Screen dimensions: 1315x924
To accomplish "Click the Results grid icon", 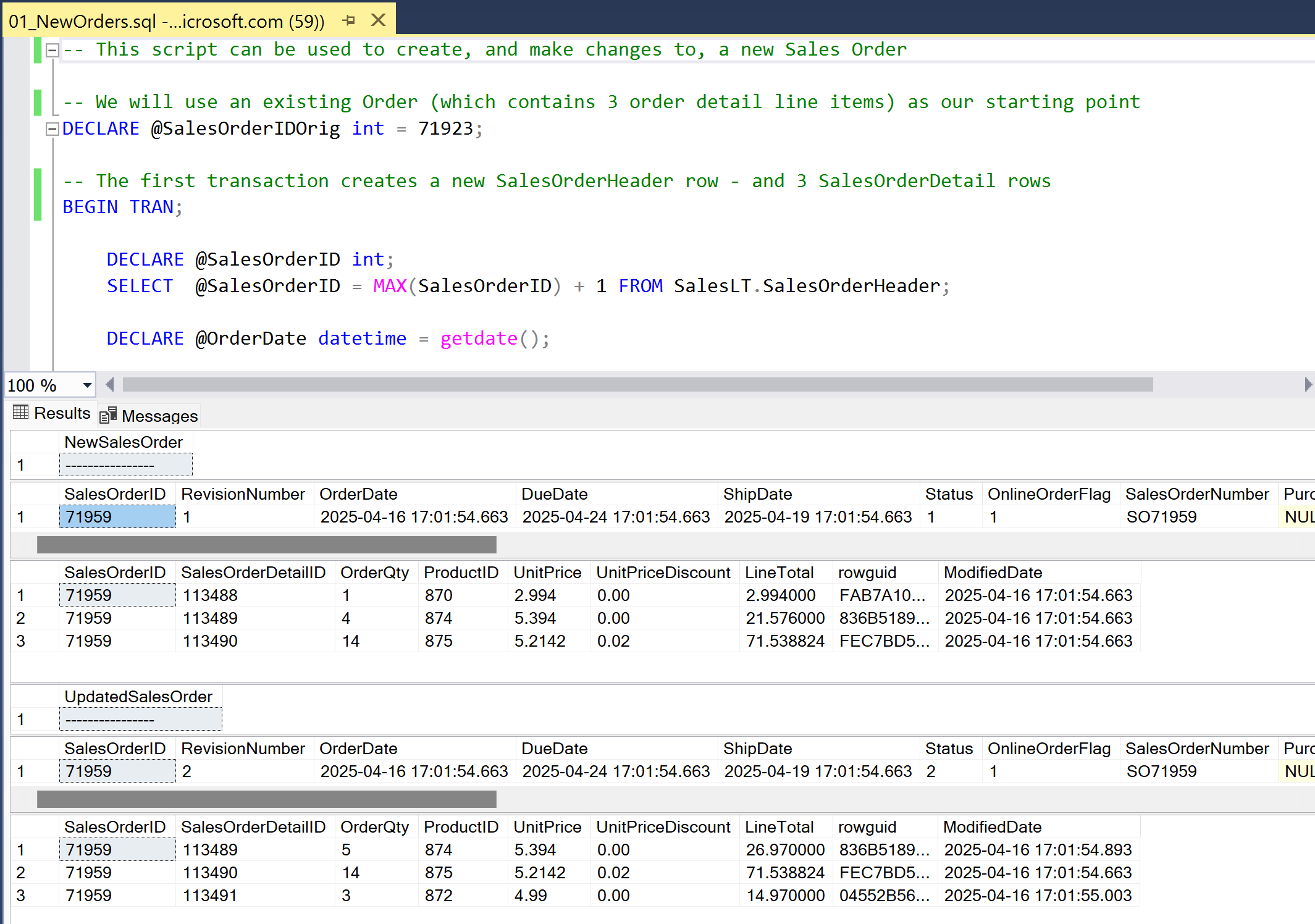I will 20,412.
